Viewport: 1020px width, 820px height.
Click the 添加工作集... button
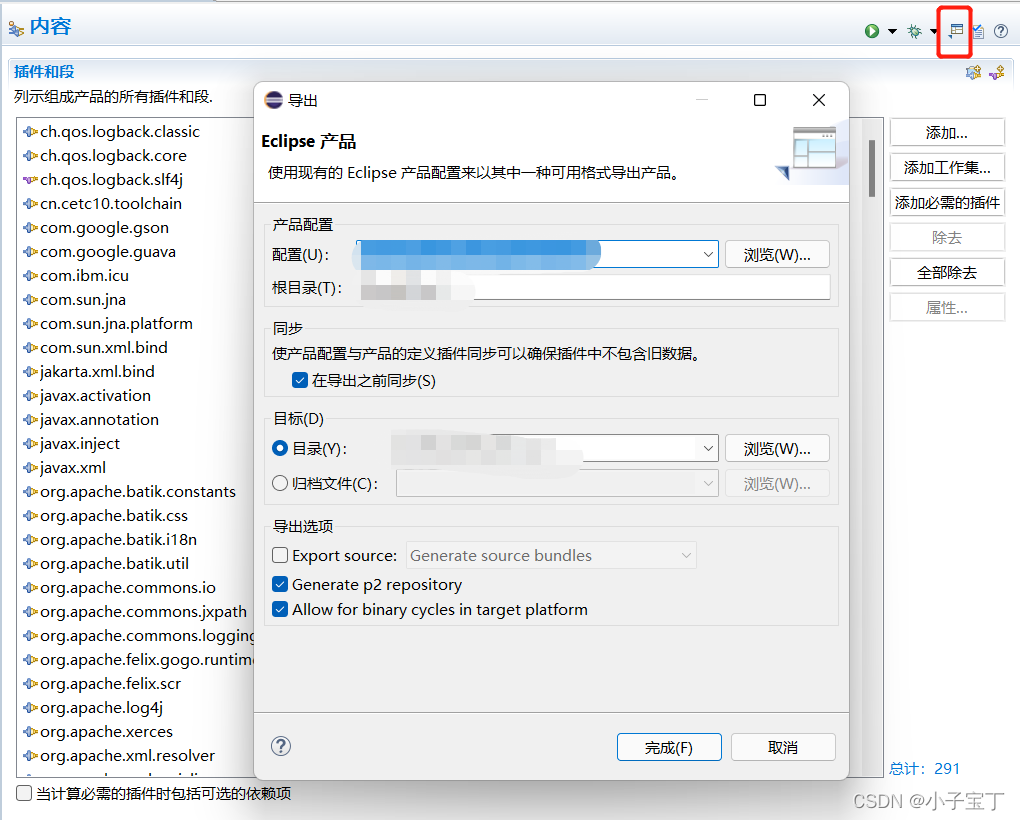[946, 168]
